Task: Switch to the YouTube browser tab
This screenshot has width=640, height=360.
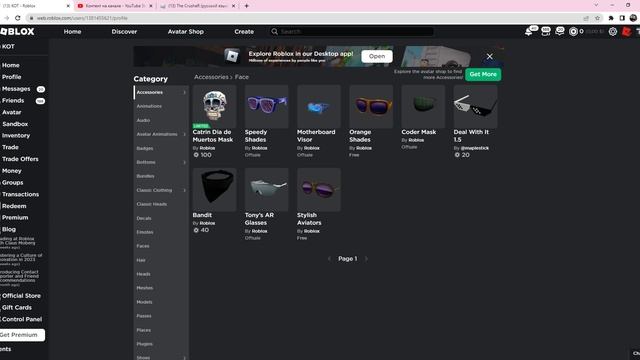Action: pos(115,6)
